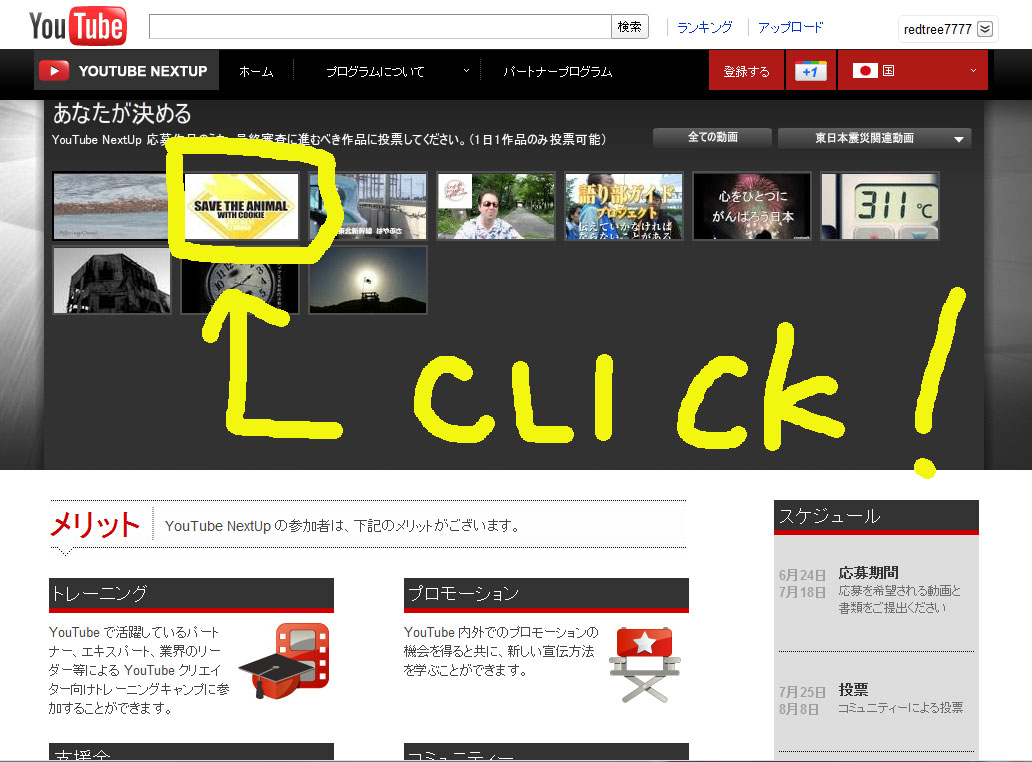1032x762 pixels.
Task: Show all videos with 全ての動画 button
Action: coord(712,138)
